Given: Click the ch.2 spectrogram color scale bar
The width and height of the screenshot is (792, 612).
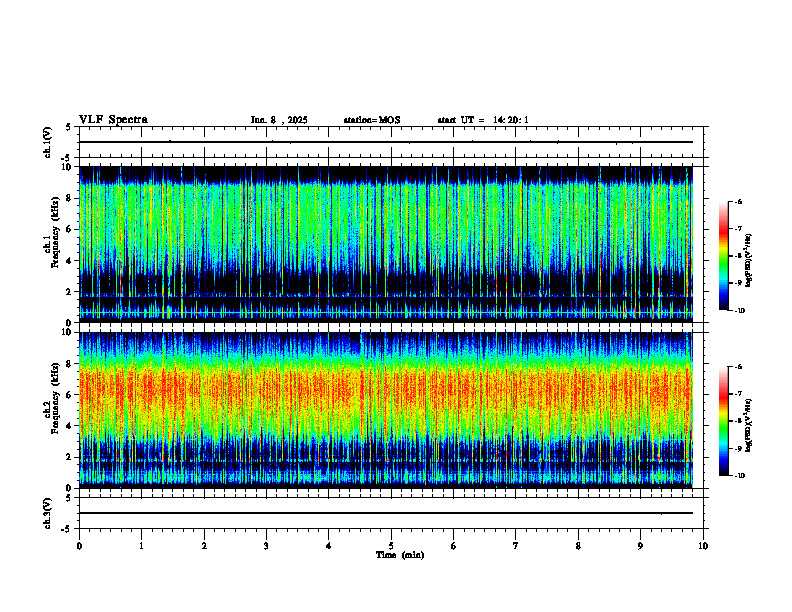Looking at the screenshot, I should click(723, 421).
